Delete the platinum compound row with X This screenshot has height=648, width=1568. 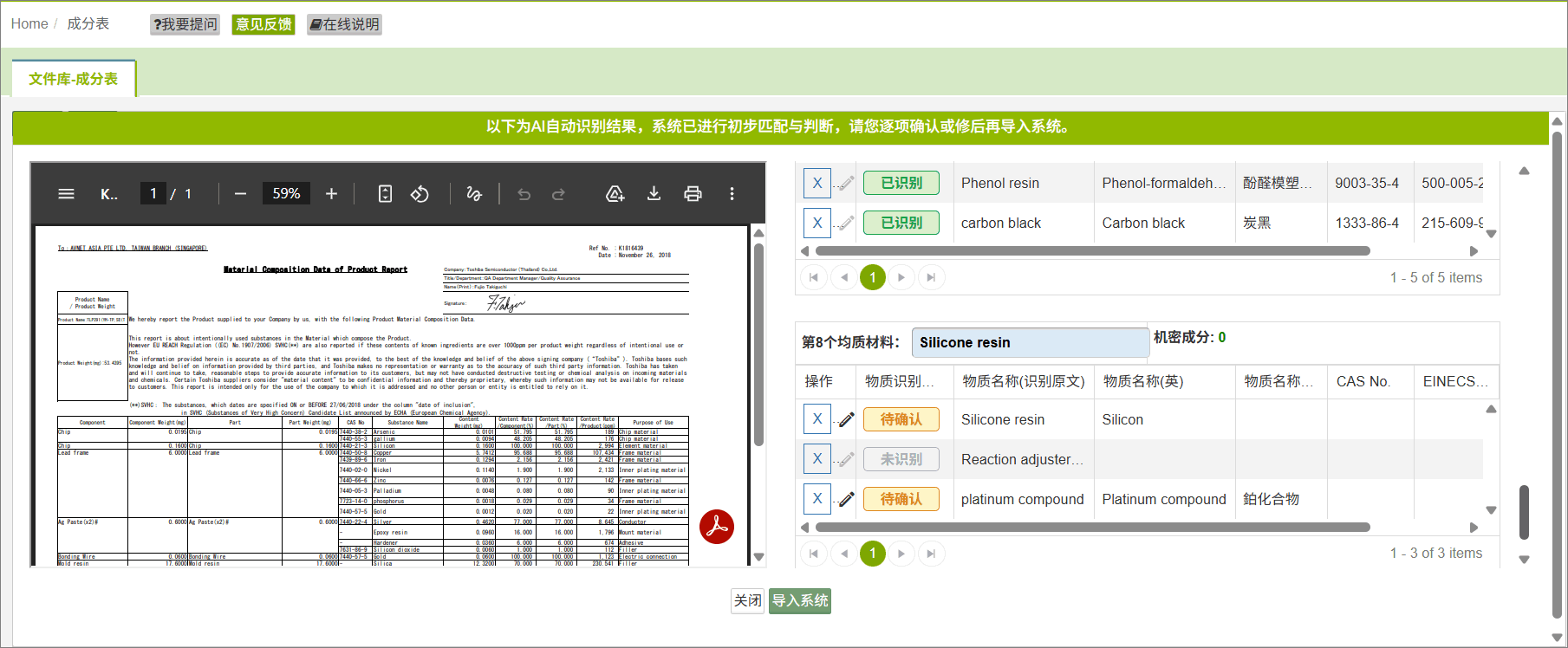[817, 499]
